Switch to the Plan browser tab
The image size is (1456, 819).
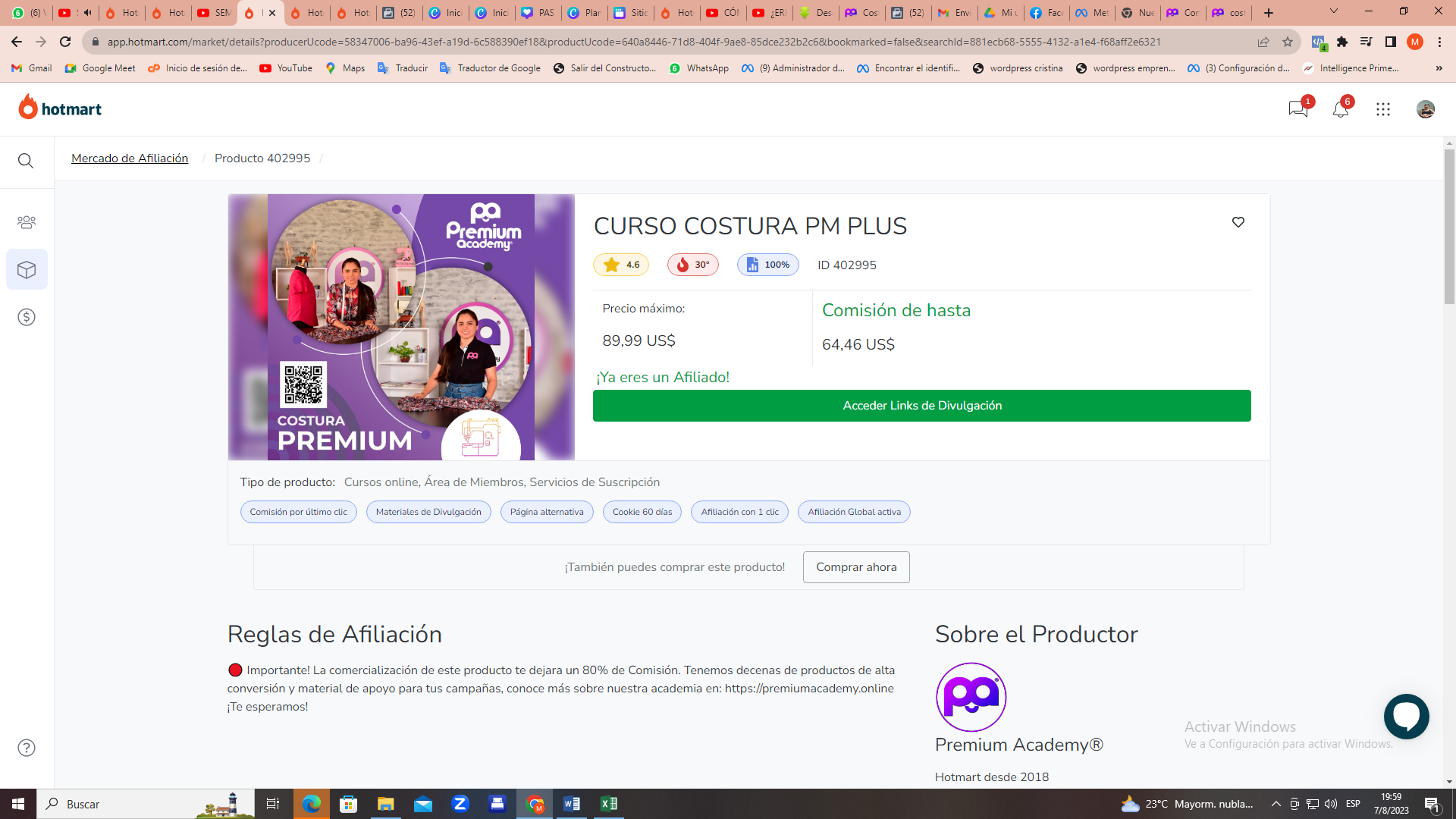[x=584, y=13]
